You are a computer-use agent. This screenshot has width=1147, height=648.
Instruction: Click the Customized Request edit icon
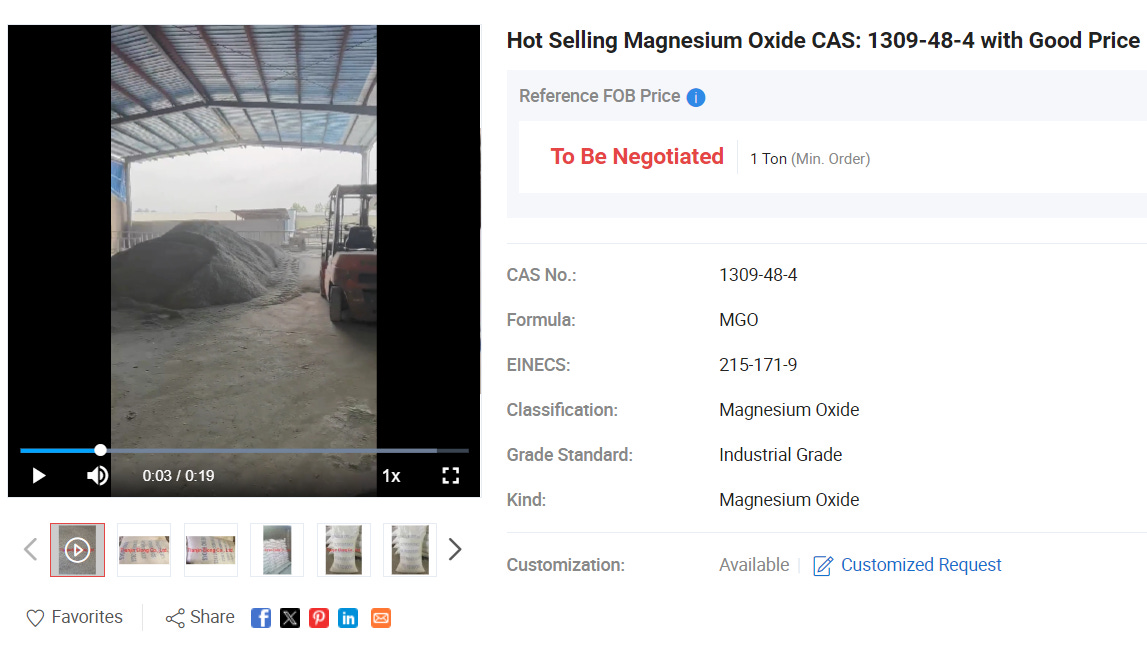pyautogui.click(x=823, y=565)
